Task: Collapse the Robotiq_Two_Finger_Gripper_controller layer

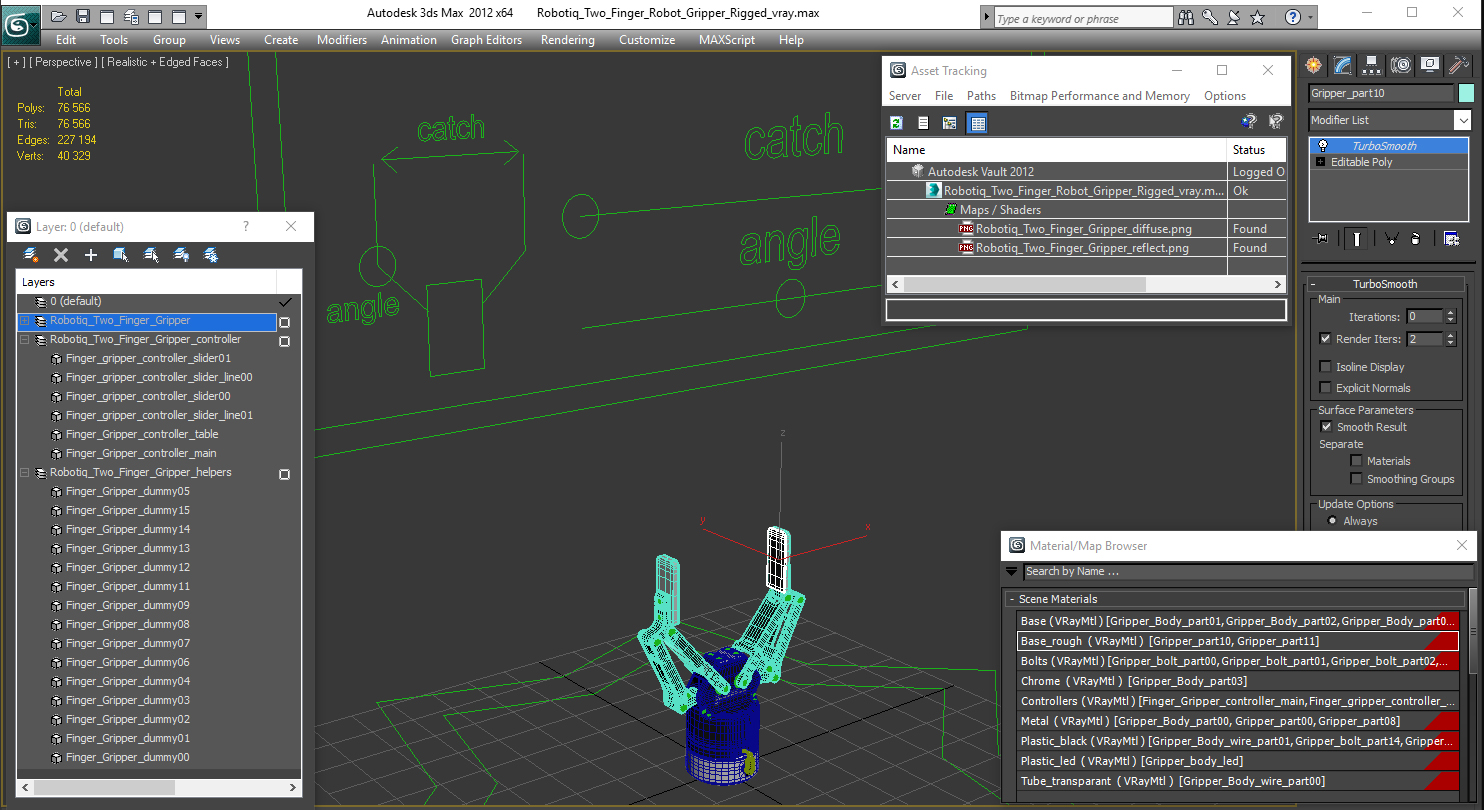Action: pyautogui.click(x=24, y=340)
